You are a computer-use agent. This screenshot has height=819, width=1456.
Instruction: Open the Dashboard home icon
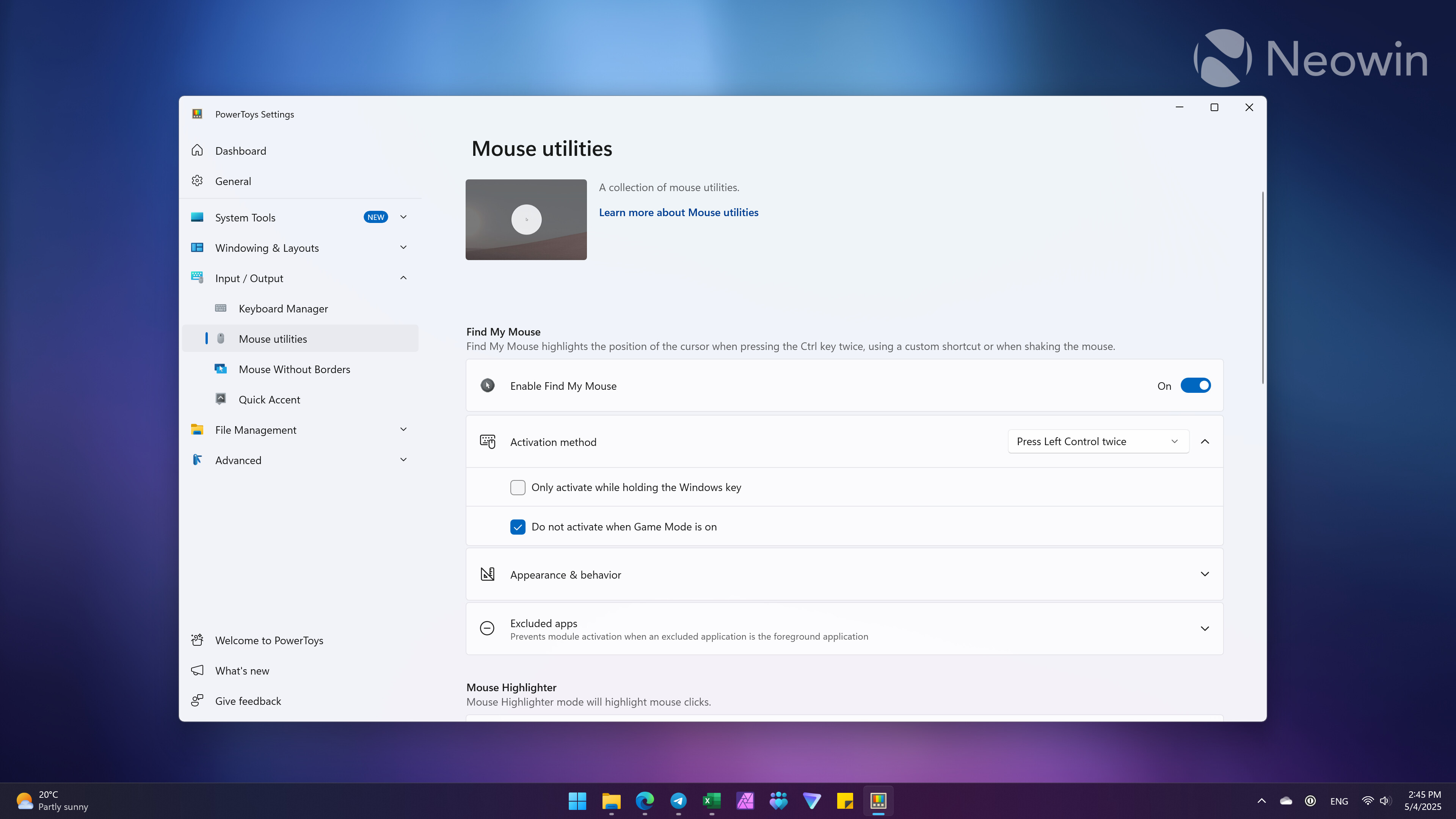click(x=197, y=151)
